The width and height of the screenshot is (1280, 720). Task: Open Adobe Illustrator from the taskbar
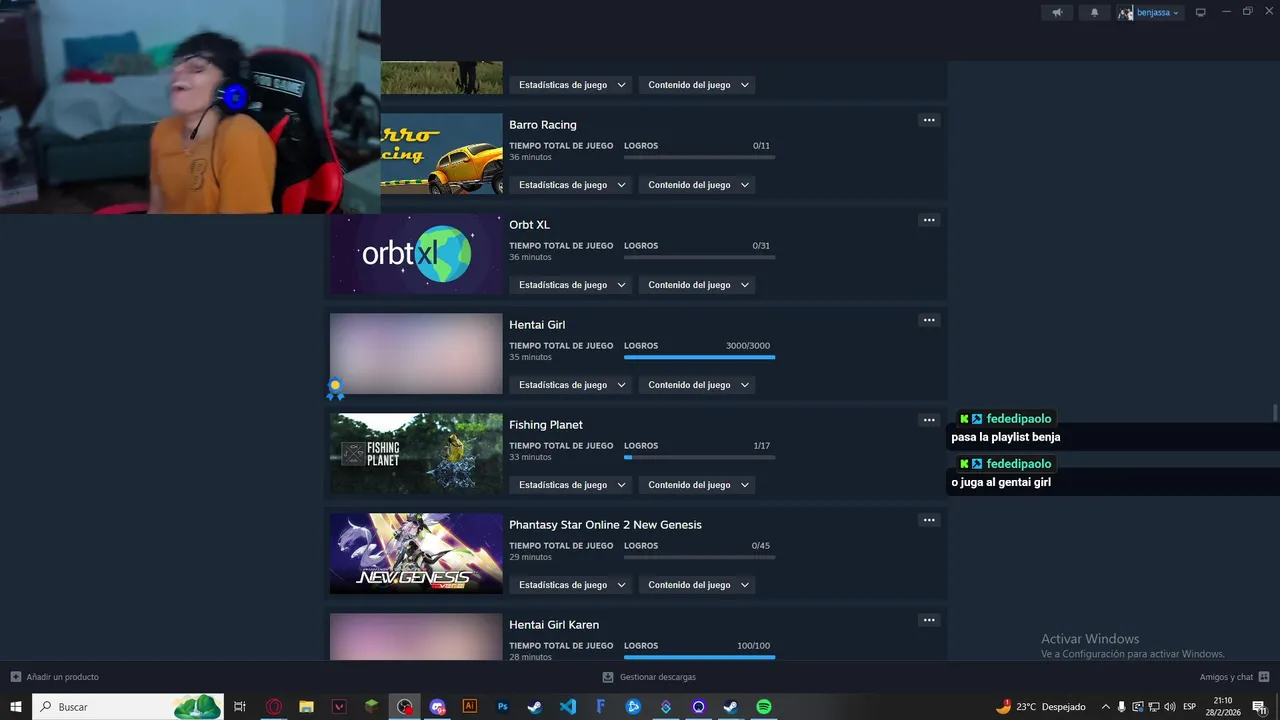pyautogui.click(x=470, y=707)
